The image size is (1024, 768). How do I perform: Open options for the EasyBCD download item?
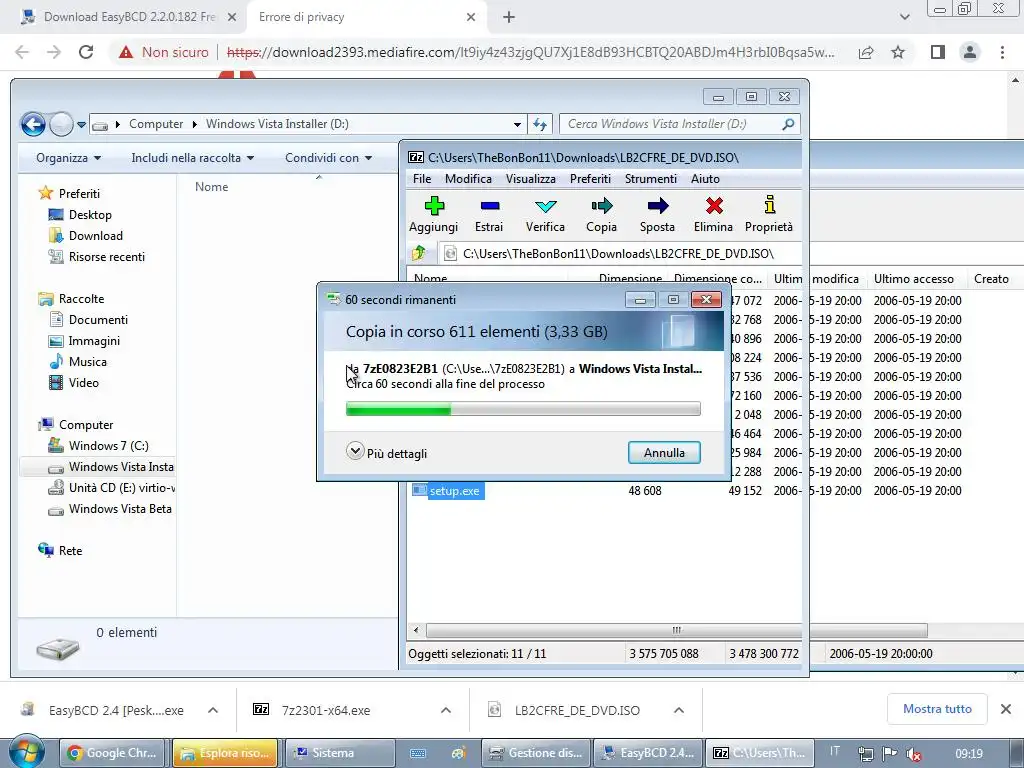click(213, 710)
